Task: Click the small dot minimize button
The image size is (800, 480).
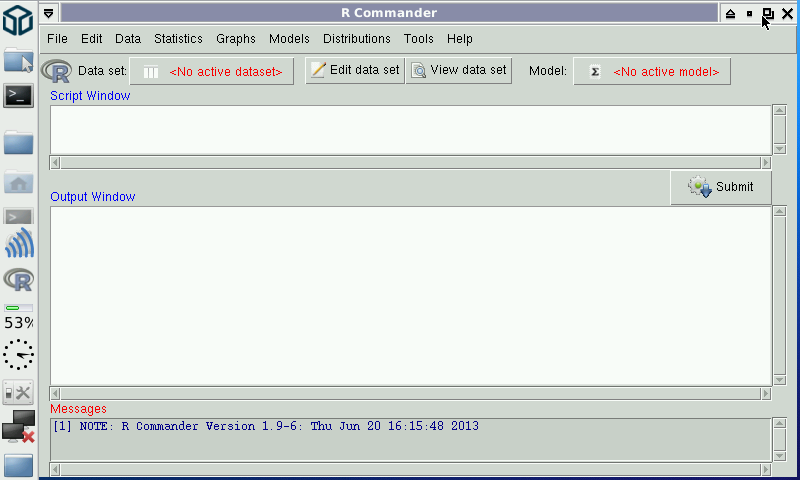Action: click(x=749, y=14)
